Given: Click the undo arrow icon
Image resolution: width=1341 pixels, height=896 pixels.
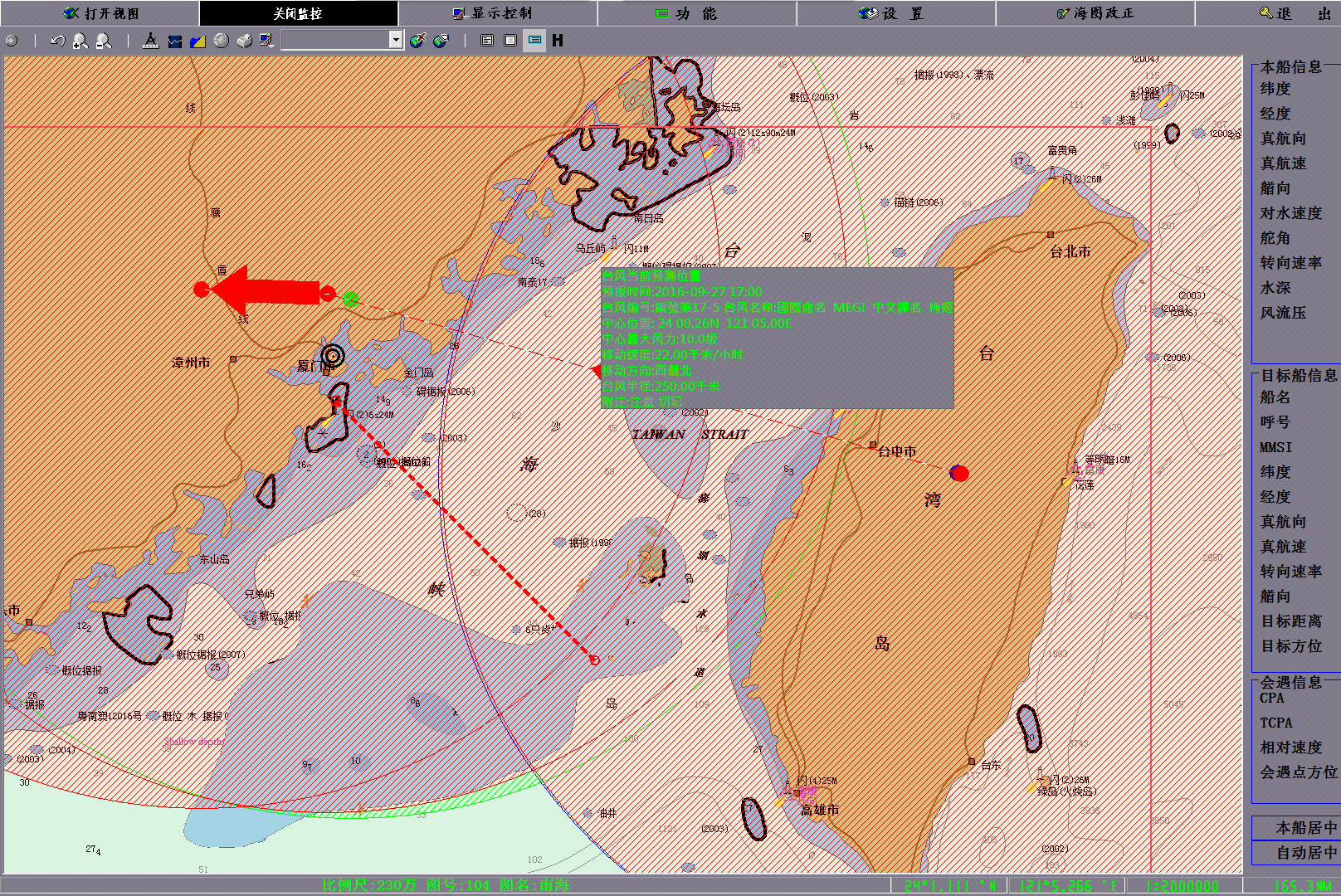Looking at the screenshot, I should (57, 41).
